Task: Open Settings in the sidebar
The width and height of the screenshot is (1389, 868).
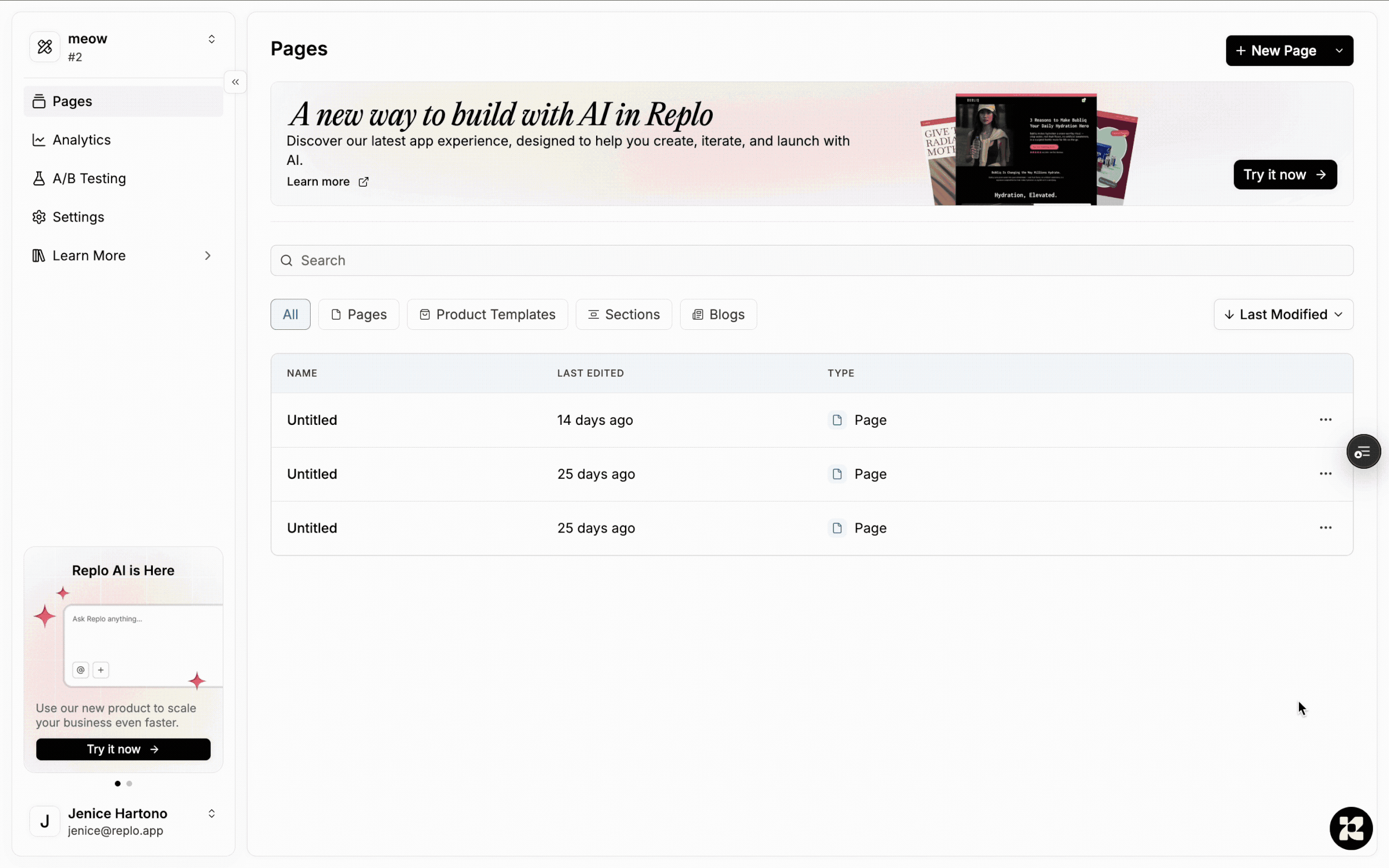Action: pyautogui.click(x=78, y=217)
